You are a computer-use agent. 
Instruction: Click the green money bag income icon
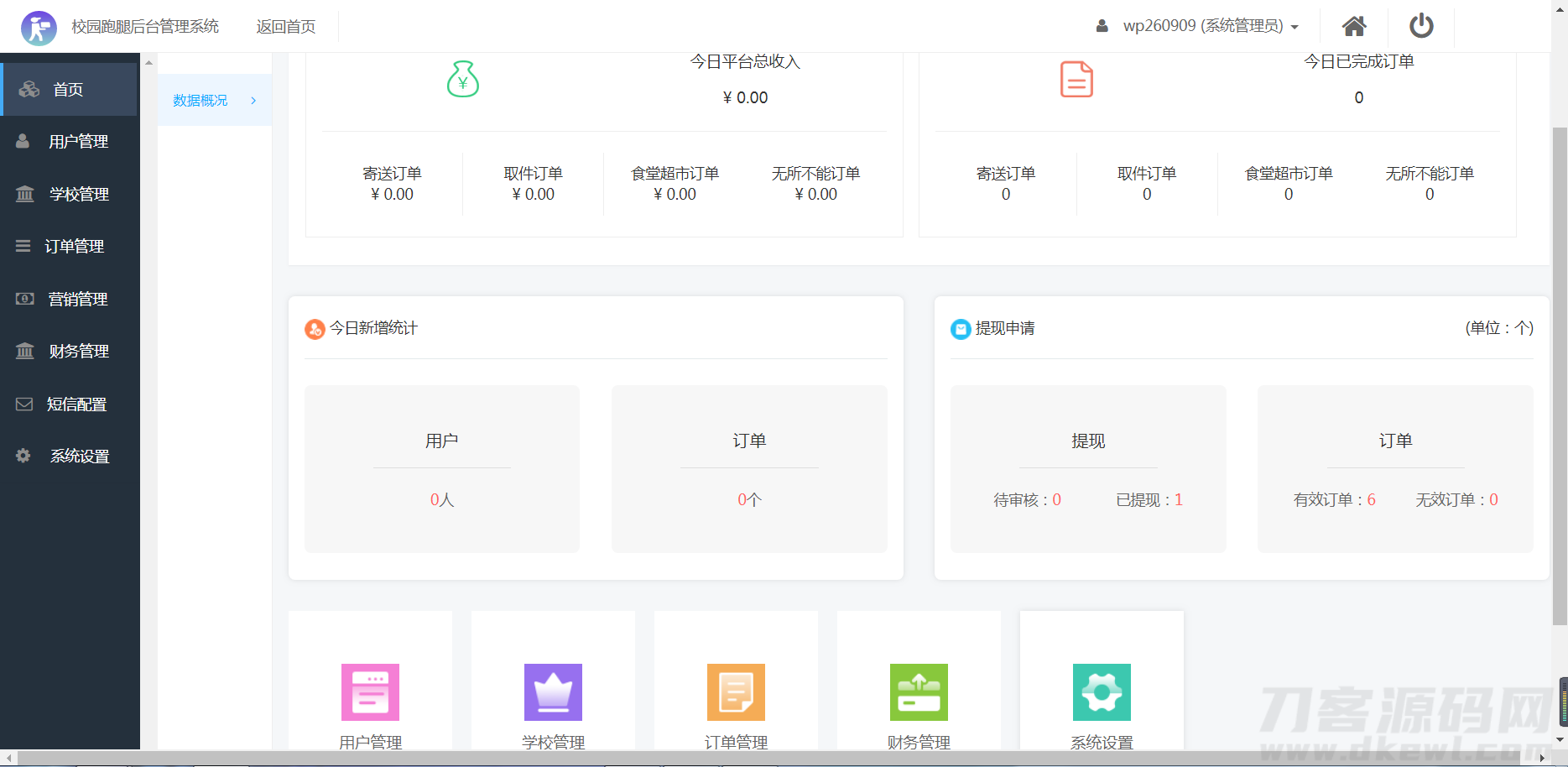pos(462,80)
